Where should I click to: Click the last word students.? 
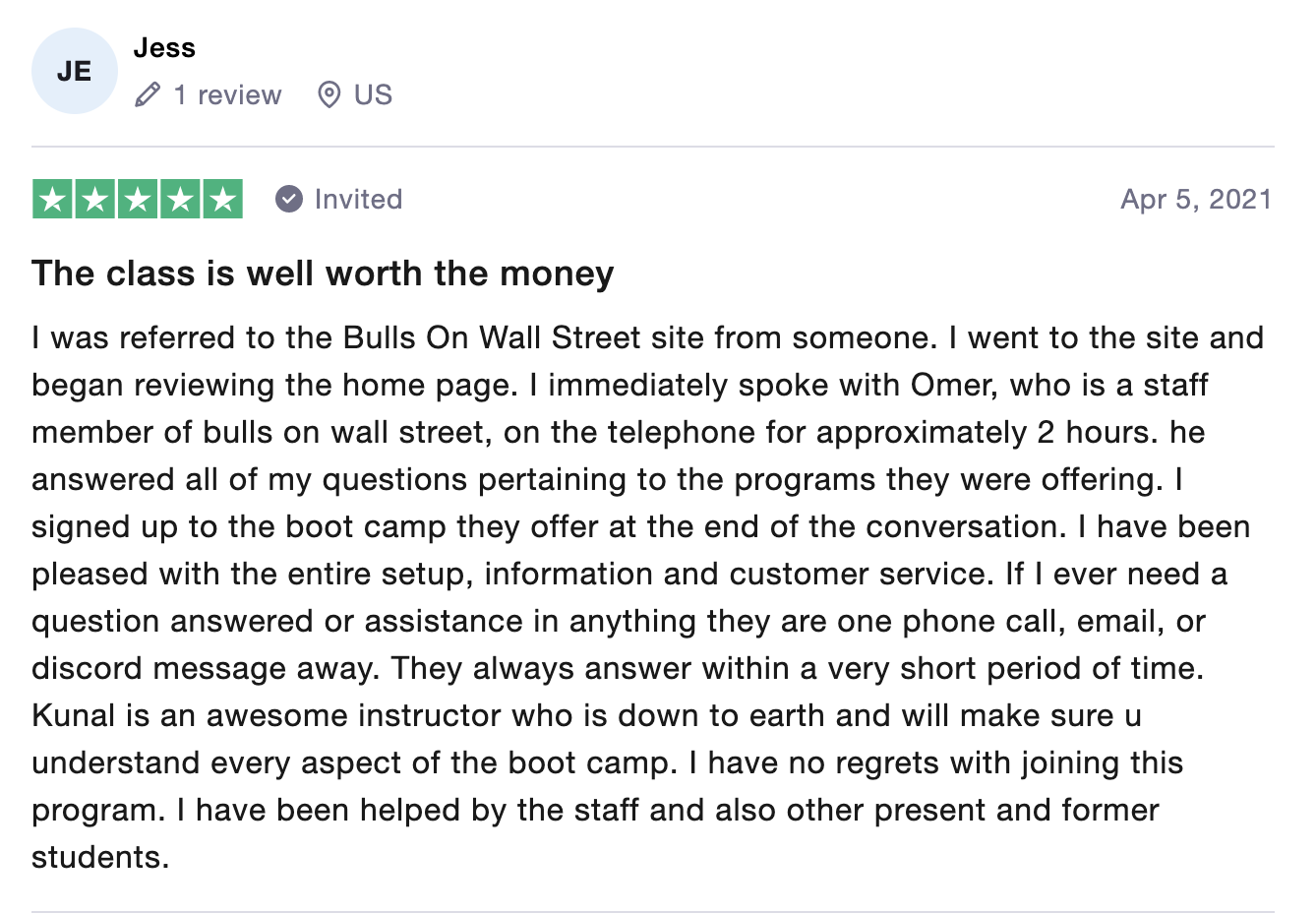click(x=100, y=857)
